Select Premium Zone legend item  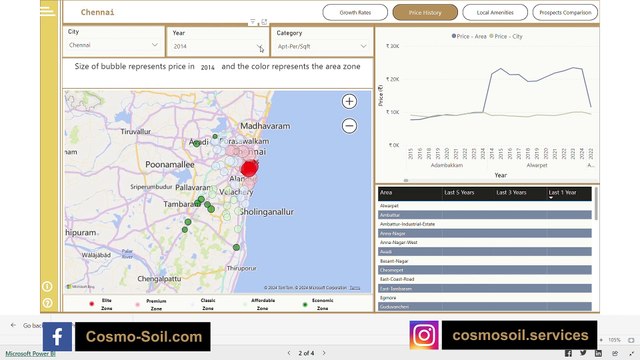[x=152, y=304]
